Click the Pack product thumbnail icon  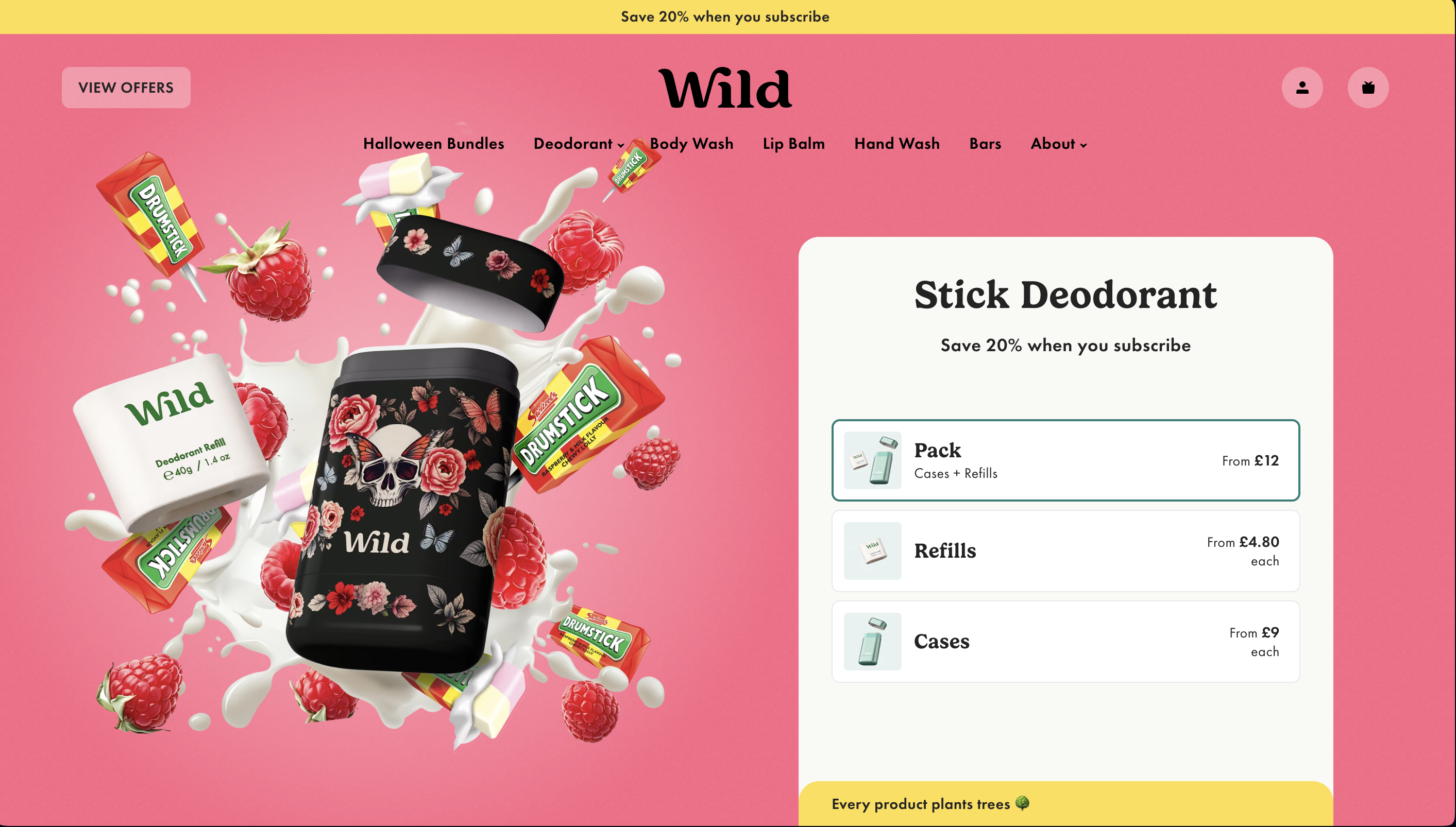[x=872, y=460]
